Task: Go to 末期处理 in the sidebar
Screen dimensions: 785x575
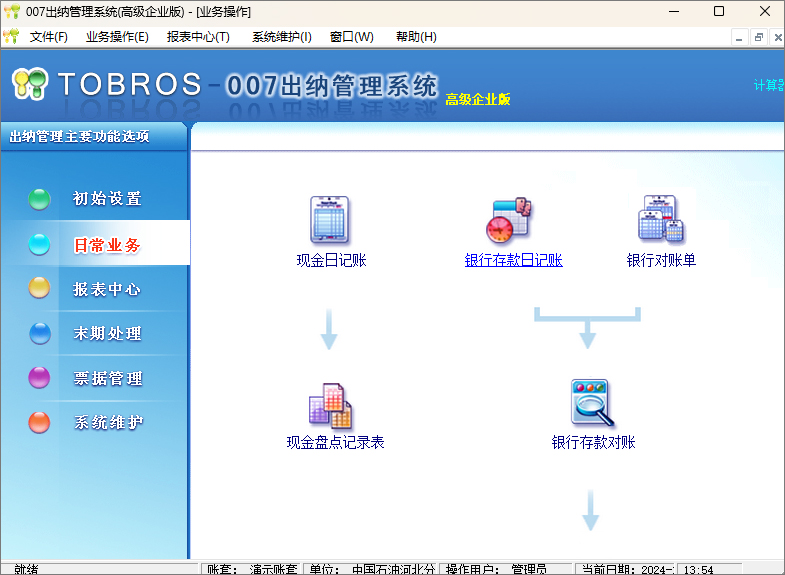Action: [x=108, y=333]
